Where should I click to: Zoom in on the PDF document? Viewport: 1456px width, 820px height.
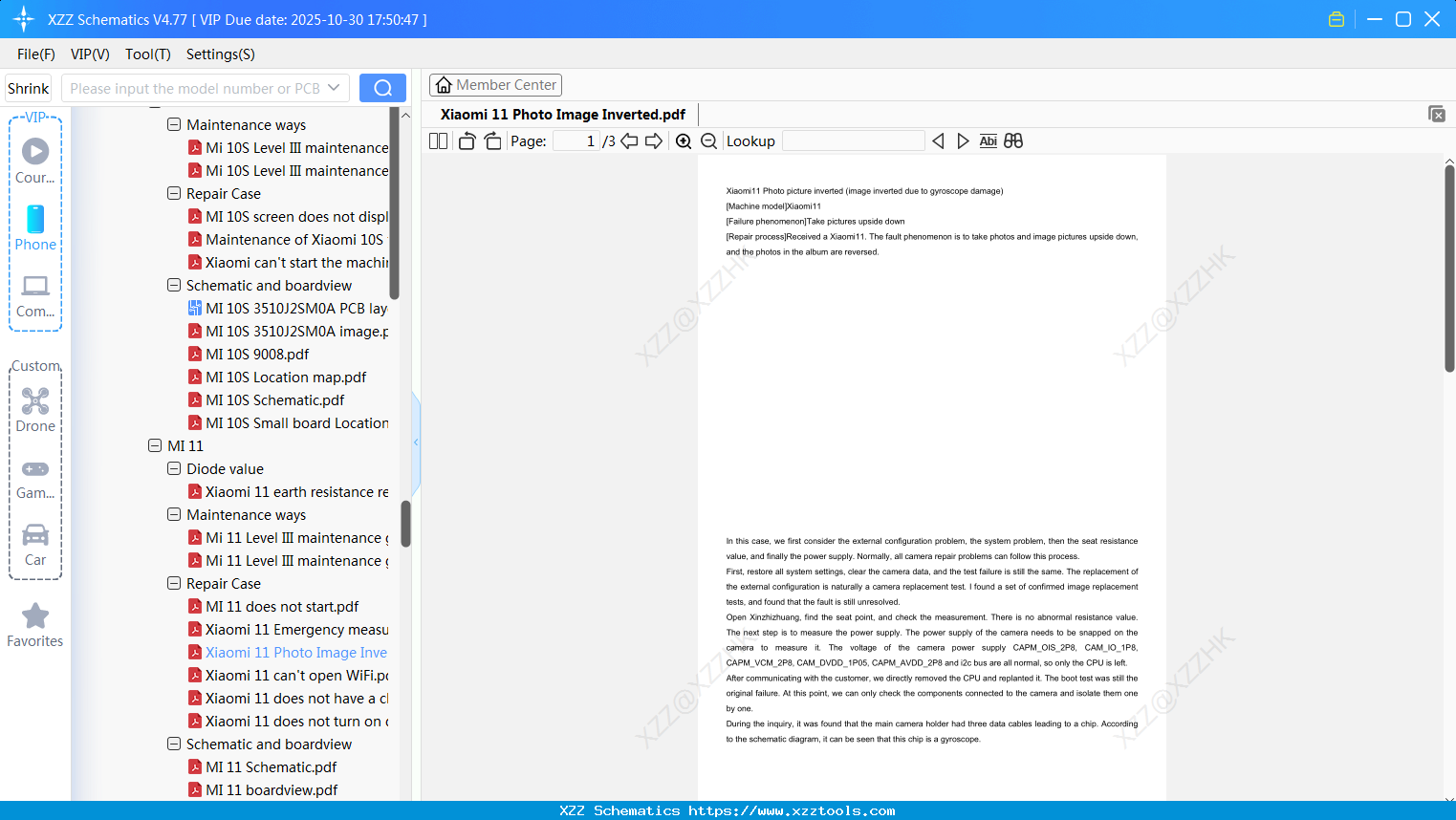point(684,141)
